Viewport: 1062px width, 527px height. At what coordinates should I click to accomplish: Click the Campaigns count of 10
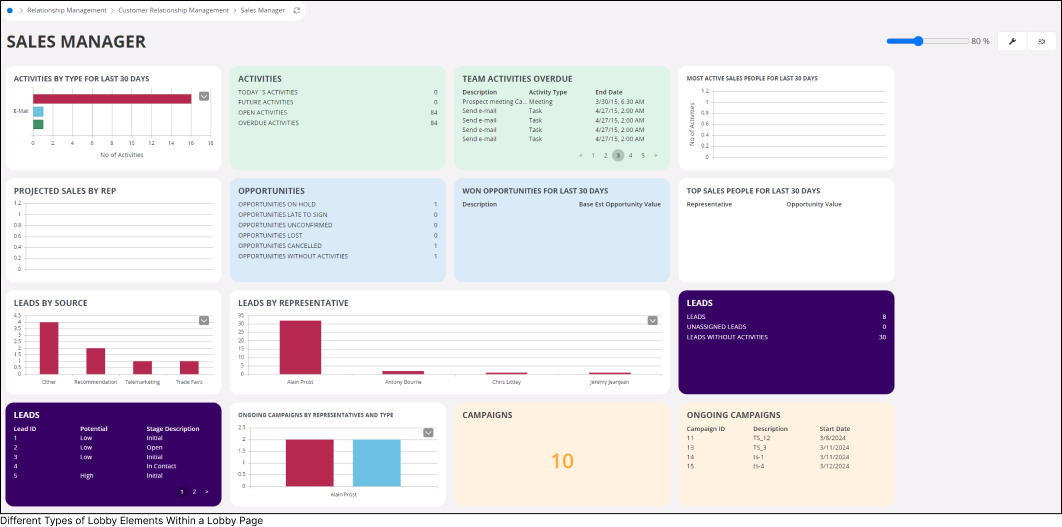click(x=562, y=460)
